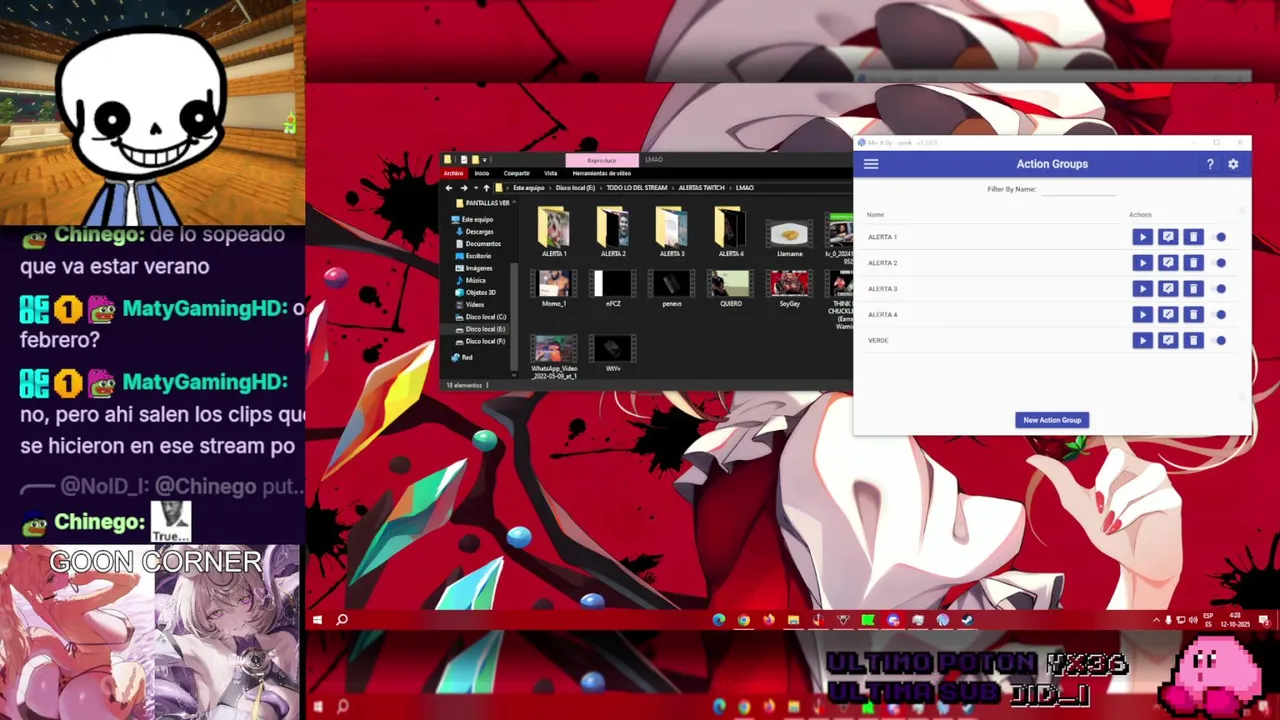Open Mix It Up settings gear
The image size is (1280, 720).
click(1233, 164)
